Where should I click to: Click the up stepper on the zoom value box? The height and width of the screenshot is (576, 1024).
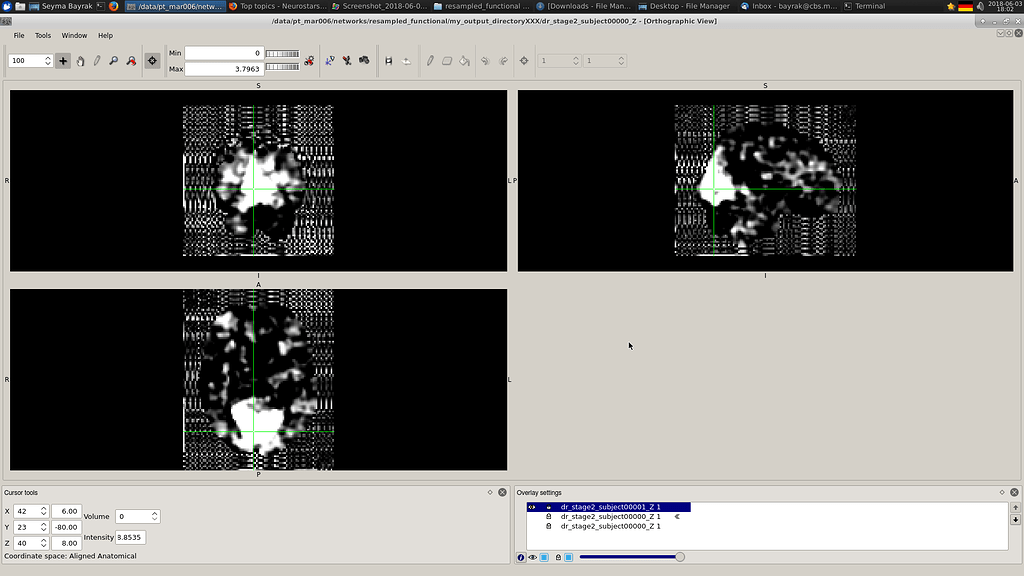point(49,55)
